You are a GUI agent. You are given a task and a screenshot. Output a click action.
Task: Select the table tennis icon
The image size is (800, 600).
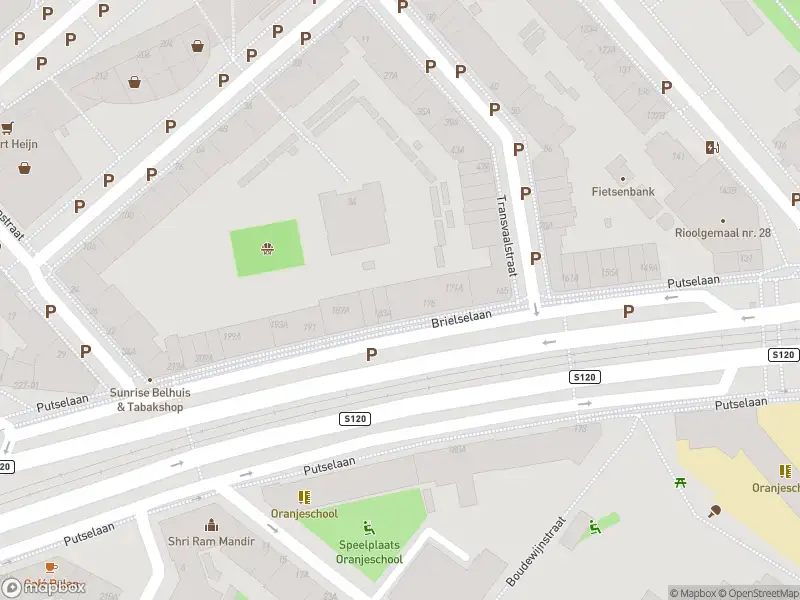click(x=714, y=511)
